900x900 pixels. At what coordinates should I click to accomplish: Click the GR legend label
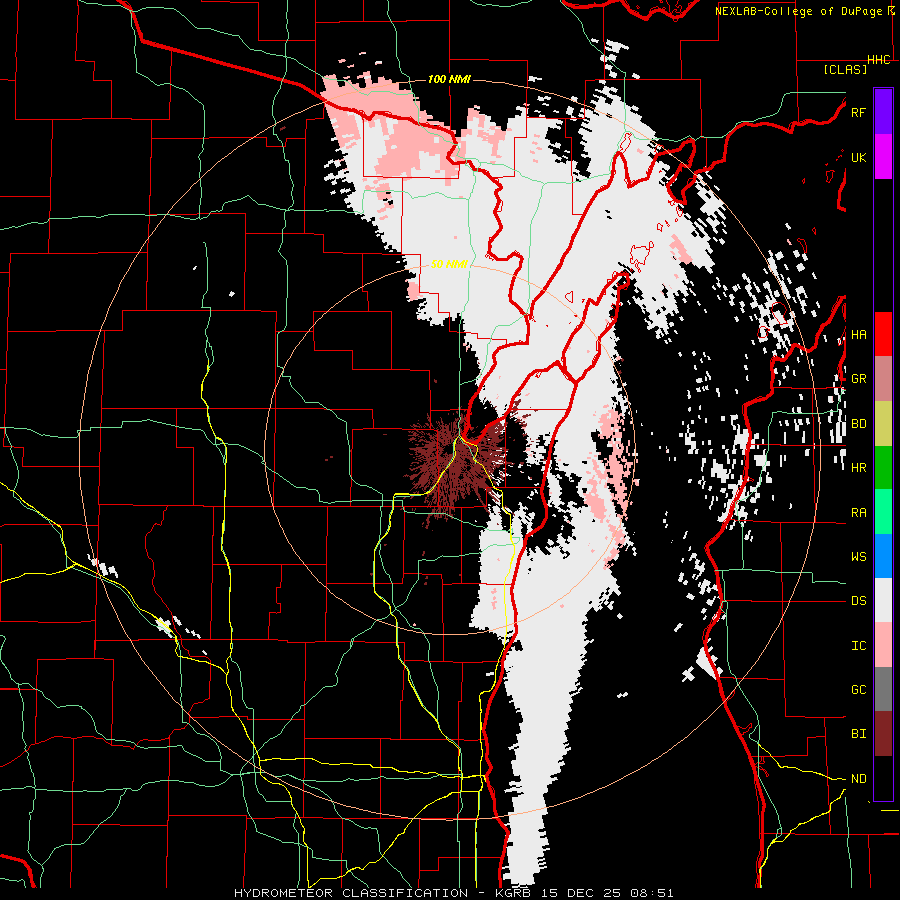[x=858, y=379]
